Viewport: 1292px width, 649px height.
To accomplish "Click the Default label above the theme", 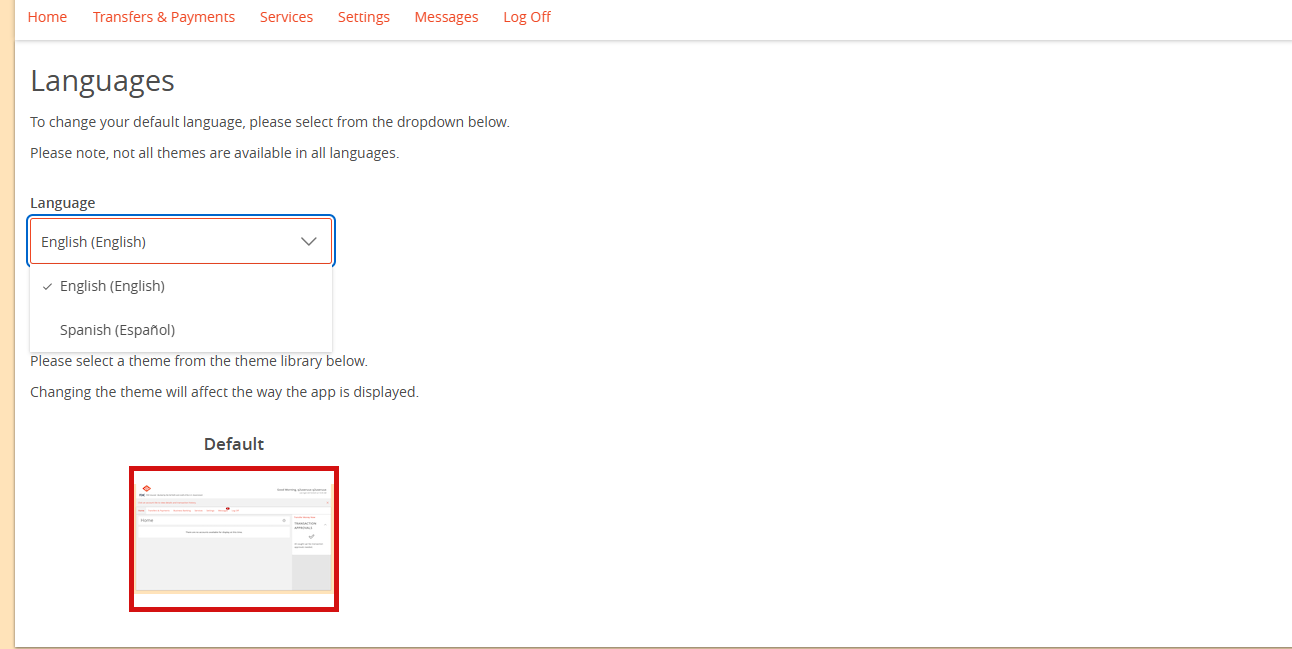I will [x=233, y=443].
